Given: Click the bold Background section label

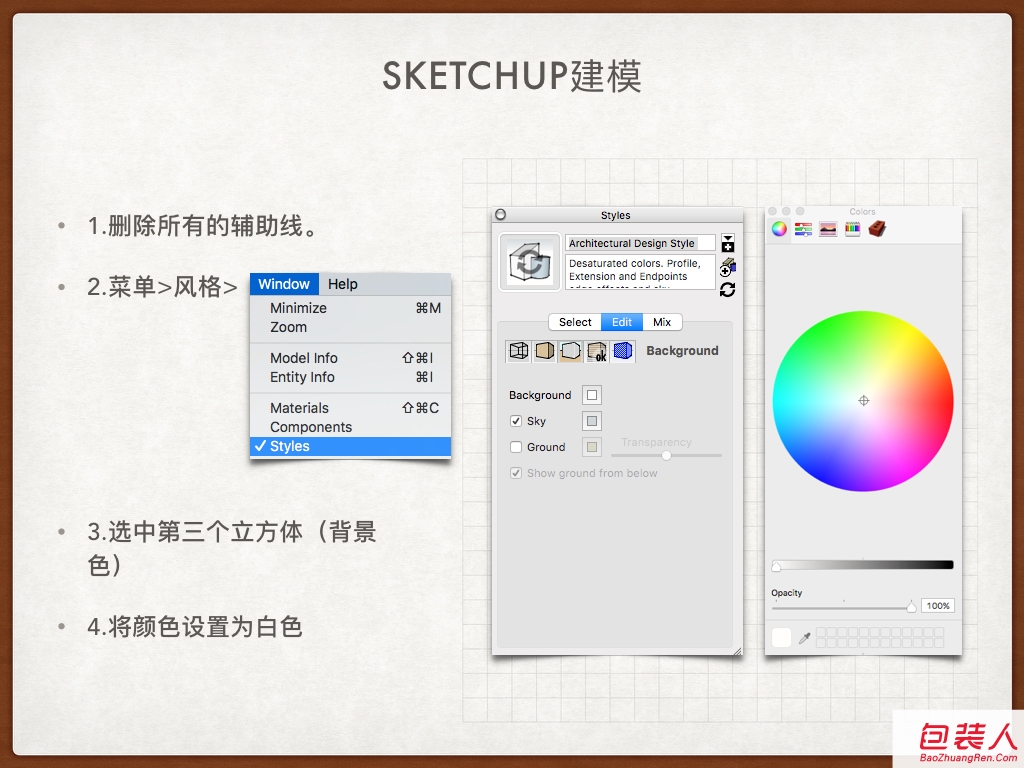Looking at the screenshot, I should click(x=682, y=351).
